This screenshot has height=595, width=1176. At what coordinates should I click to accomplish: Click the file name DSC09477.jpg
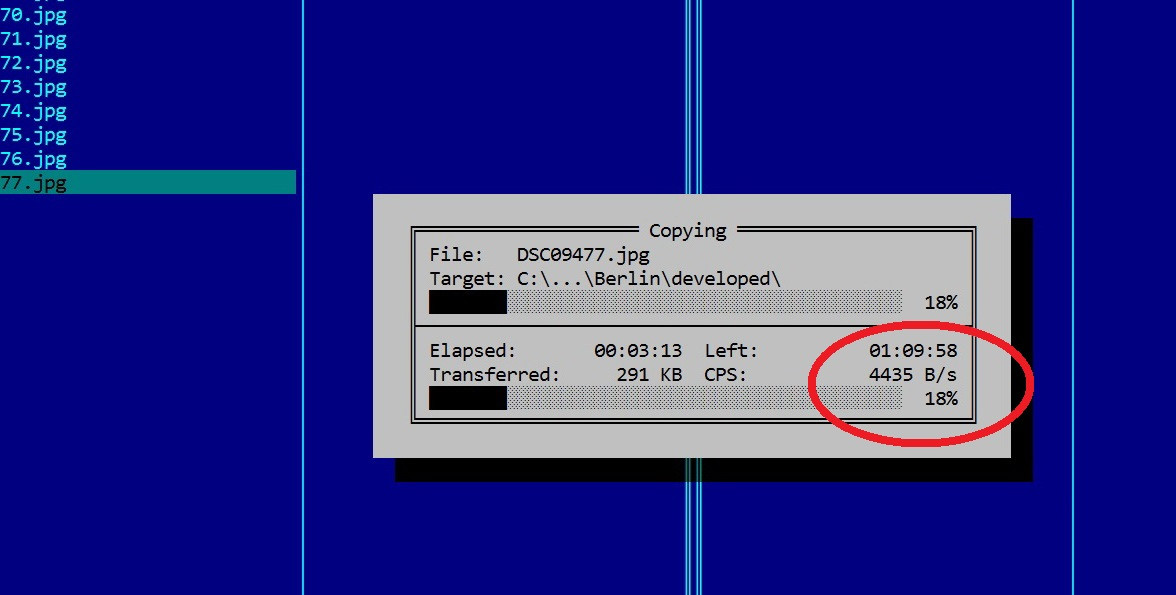coord(583,254)
